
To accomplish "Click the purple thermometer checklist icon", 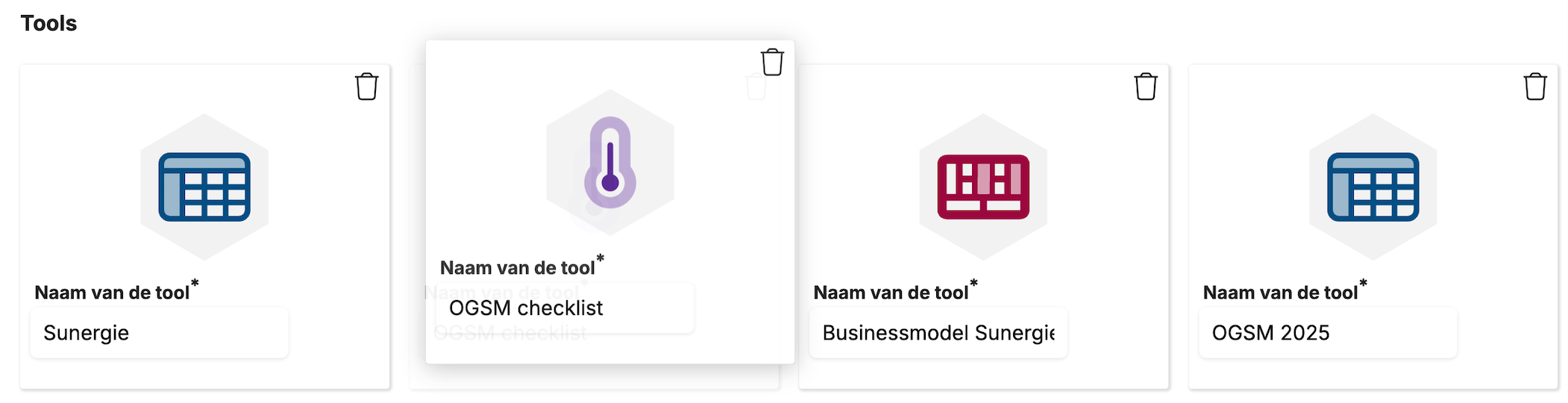I will 610,162.
